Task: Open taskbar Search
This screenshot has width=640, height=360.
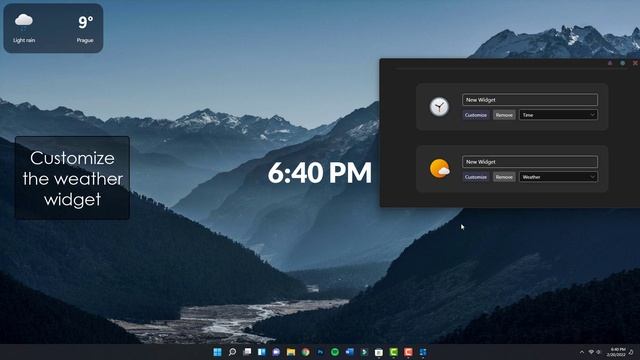Action: click(232, 352)
